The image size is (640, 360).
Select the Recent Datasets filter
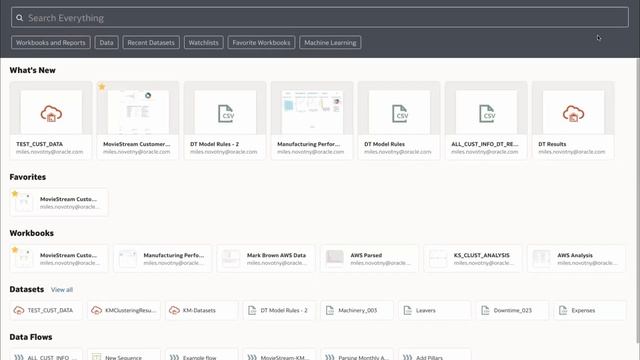[151, 42]
